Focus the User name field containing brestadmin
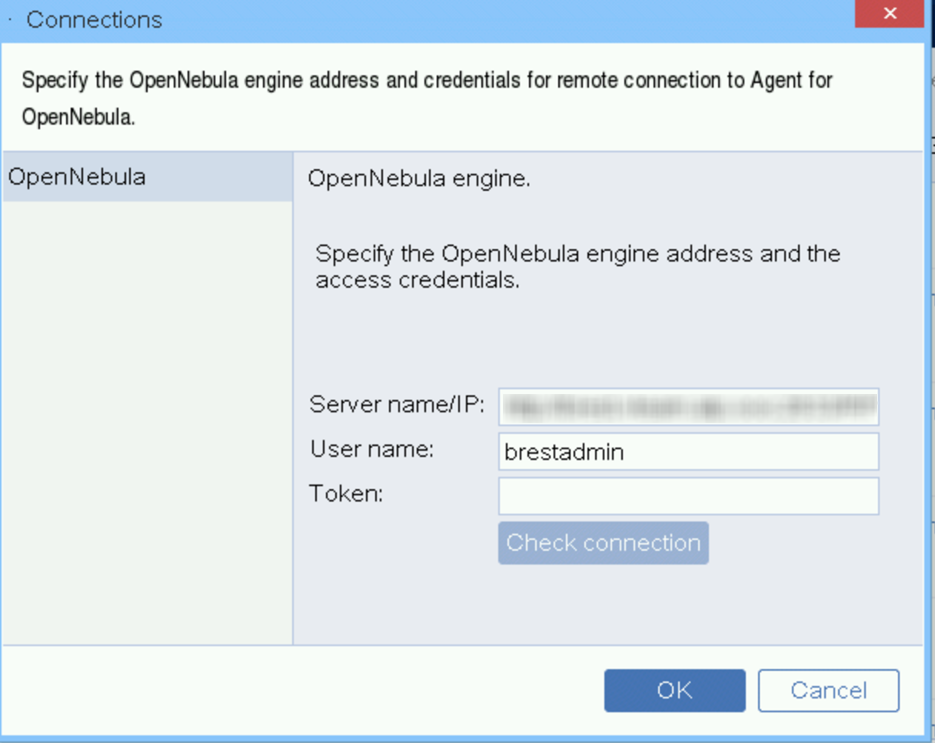 point(688,451)
